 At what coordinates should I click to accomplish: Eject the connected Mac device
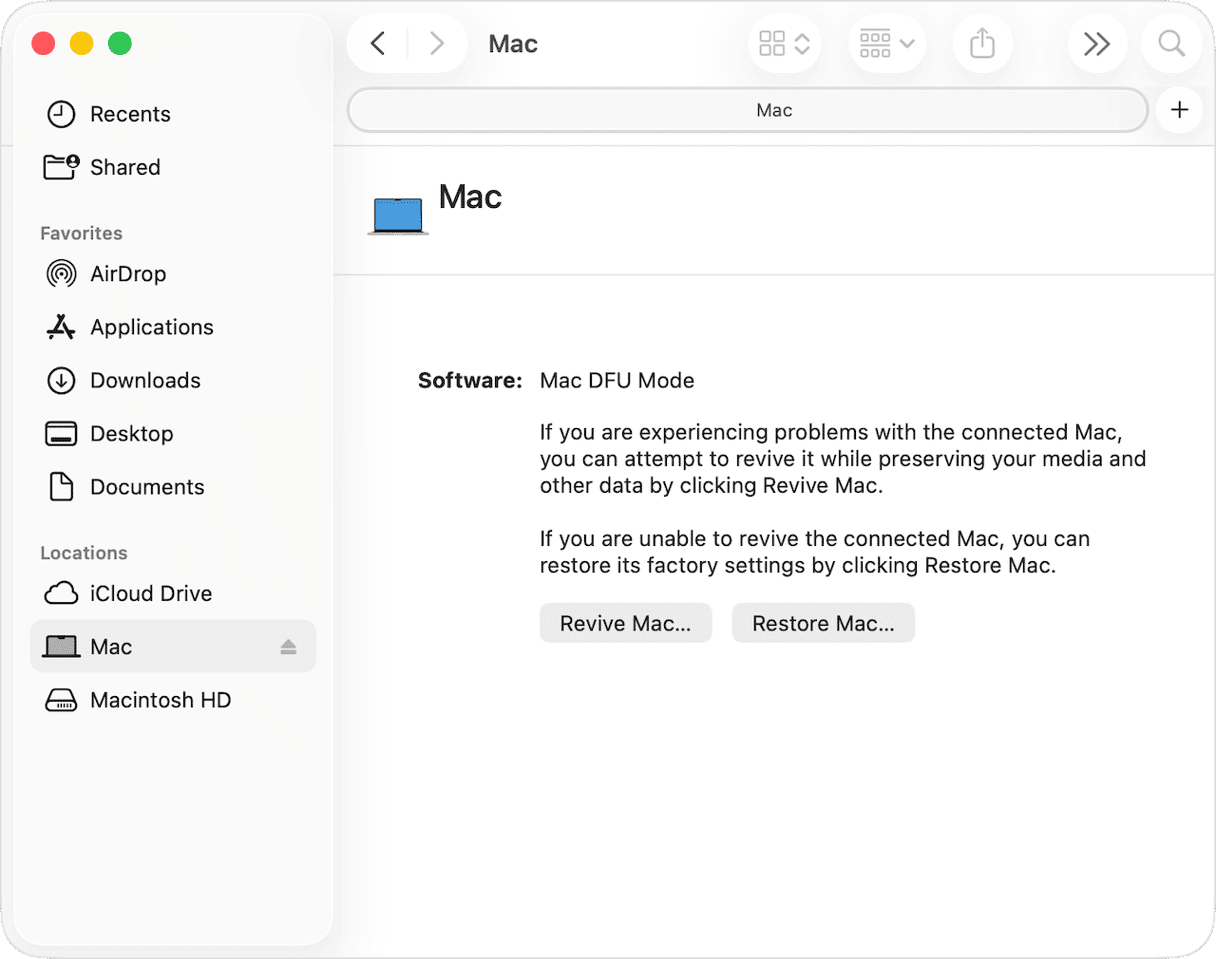point(288,647)
